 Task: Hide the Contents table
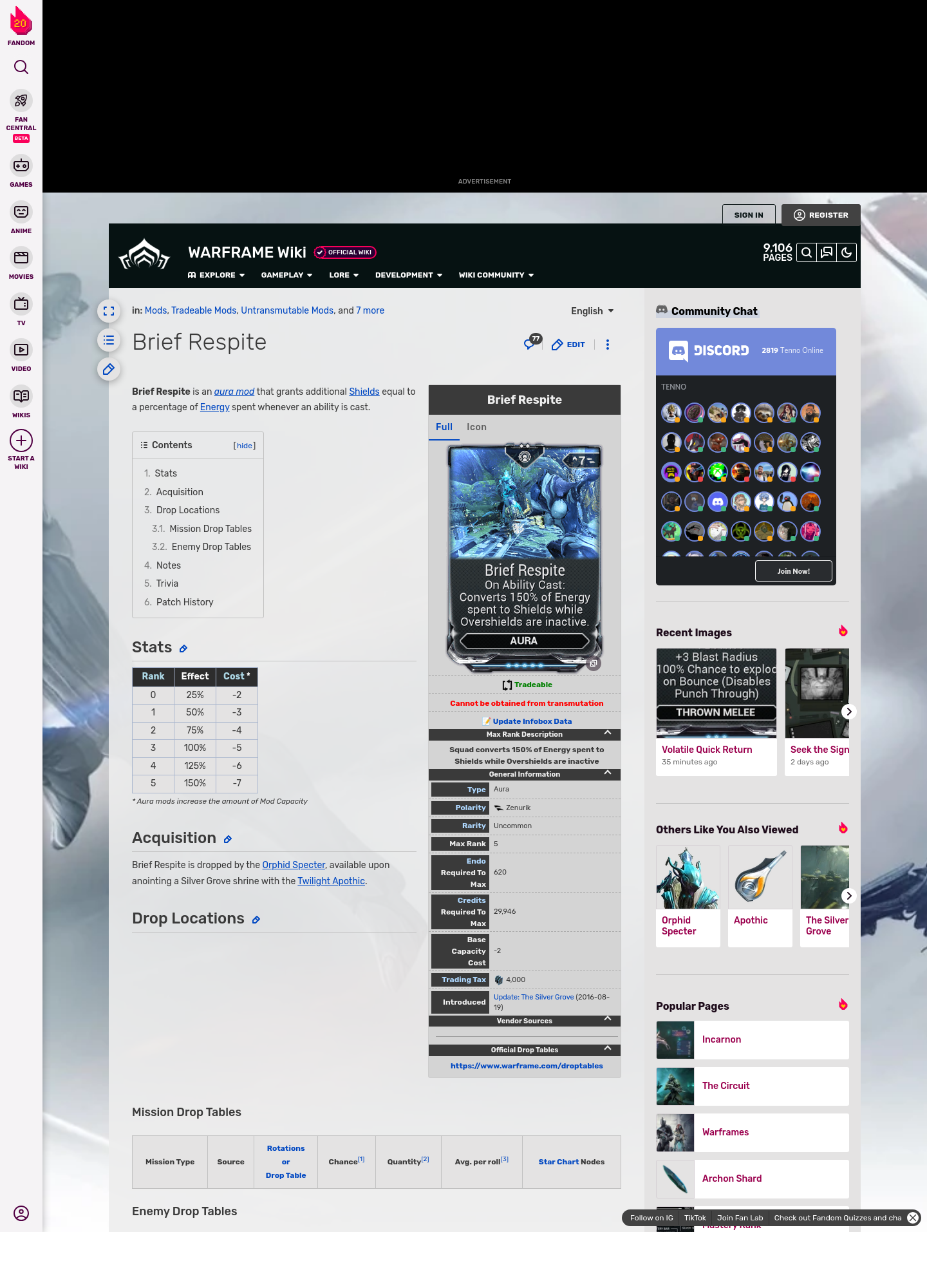(245, 446)
